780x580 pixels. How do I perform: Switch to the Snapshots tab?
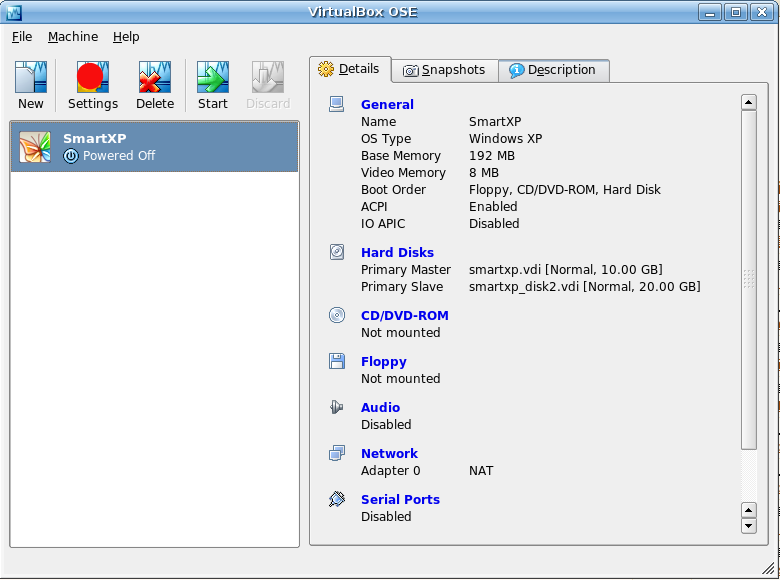445,70
